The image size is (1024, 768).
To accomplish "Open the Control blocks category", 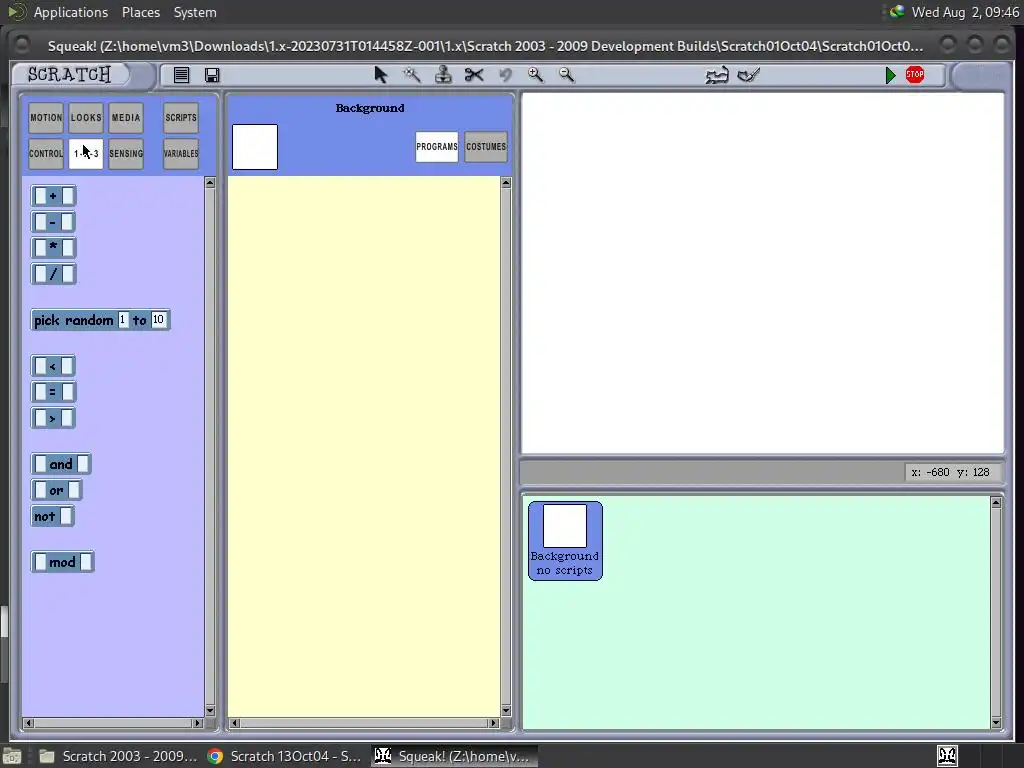I will point(46,153).
